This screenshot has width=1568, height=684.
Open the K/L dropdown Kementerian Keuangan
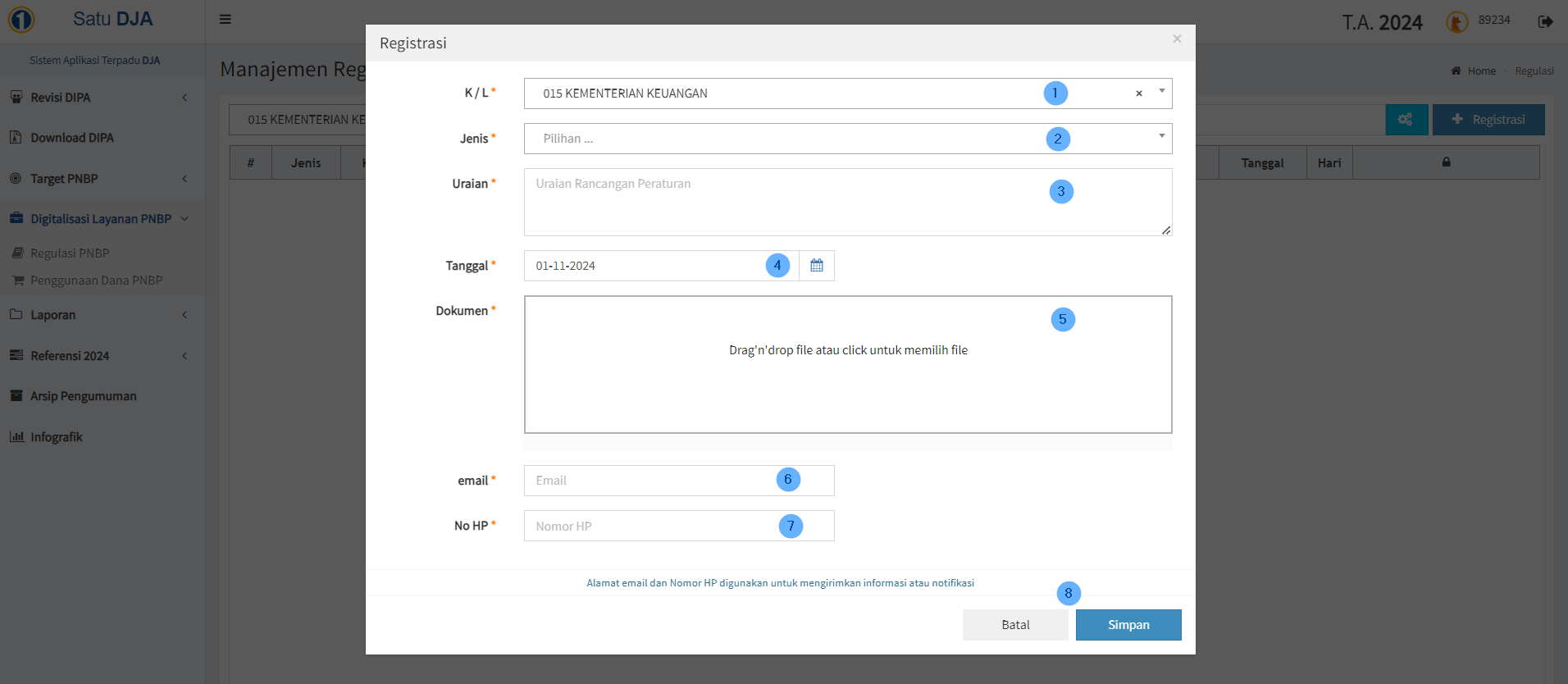[x=787, y=93]
